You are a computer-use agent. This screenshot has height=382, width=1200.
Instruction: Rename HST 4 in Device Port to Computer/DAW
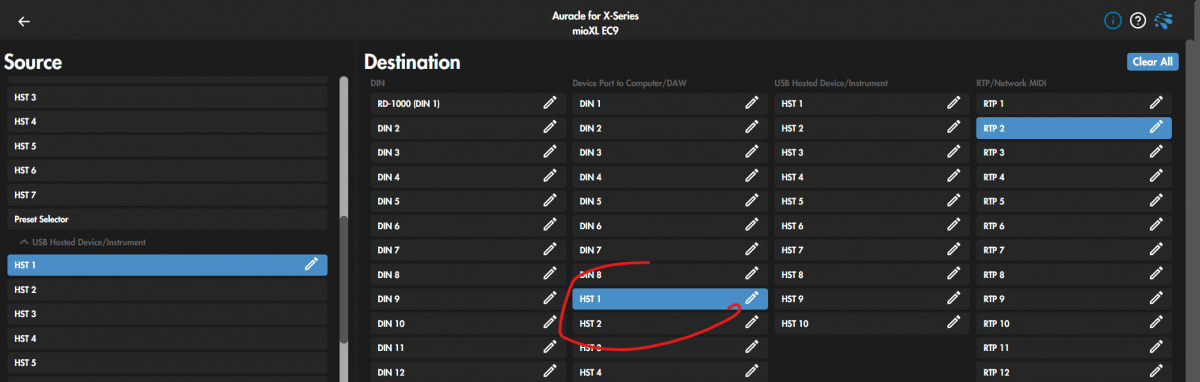[752, 371]
